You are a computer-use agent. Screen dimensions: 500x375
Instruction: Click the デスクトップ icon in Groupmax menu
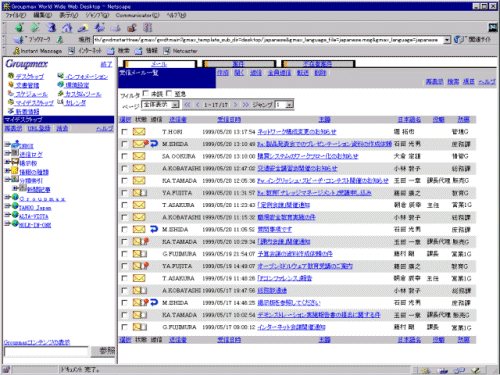[x=11, y=76]
